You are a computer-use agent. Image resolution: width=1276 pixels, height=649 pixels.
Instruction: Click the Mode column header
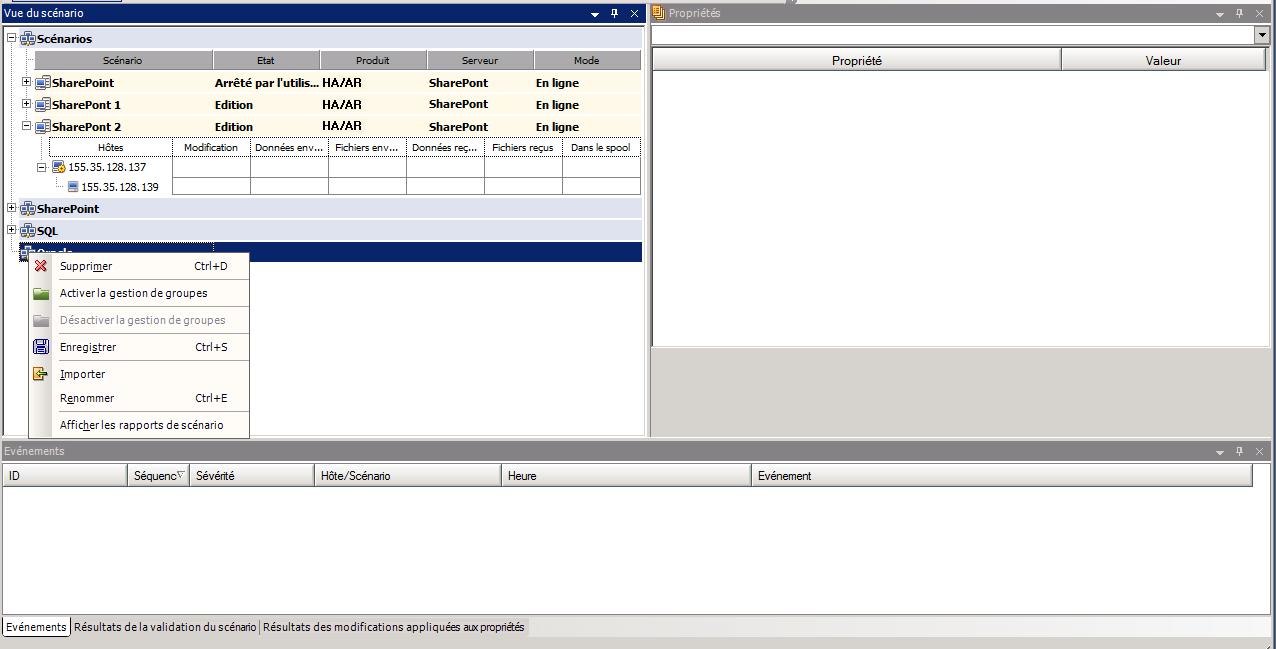coord(587,61)
